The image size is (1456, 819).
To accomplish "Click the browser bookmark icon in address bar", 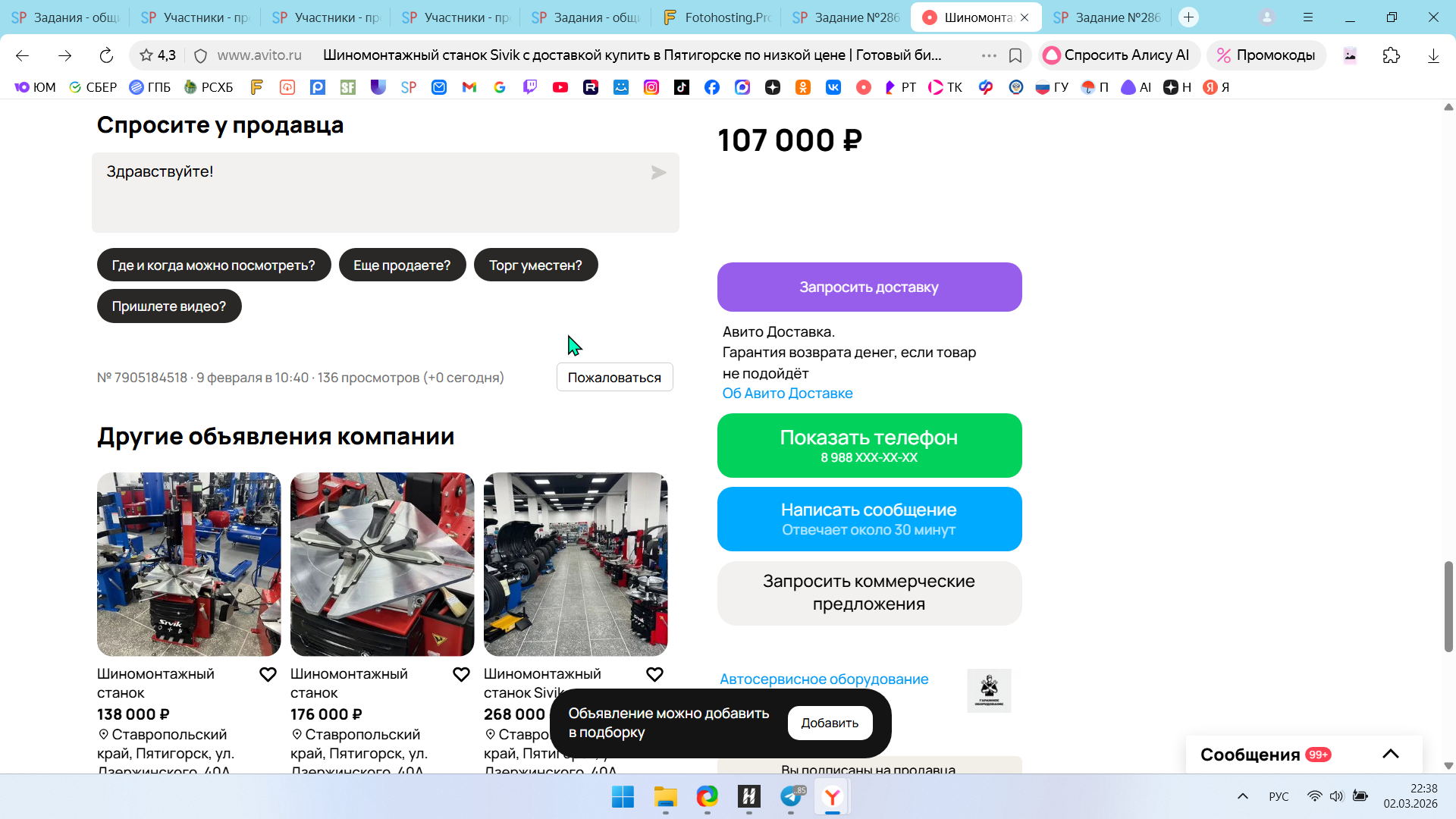I will click(x=1015, y=55).
